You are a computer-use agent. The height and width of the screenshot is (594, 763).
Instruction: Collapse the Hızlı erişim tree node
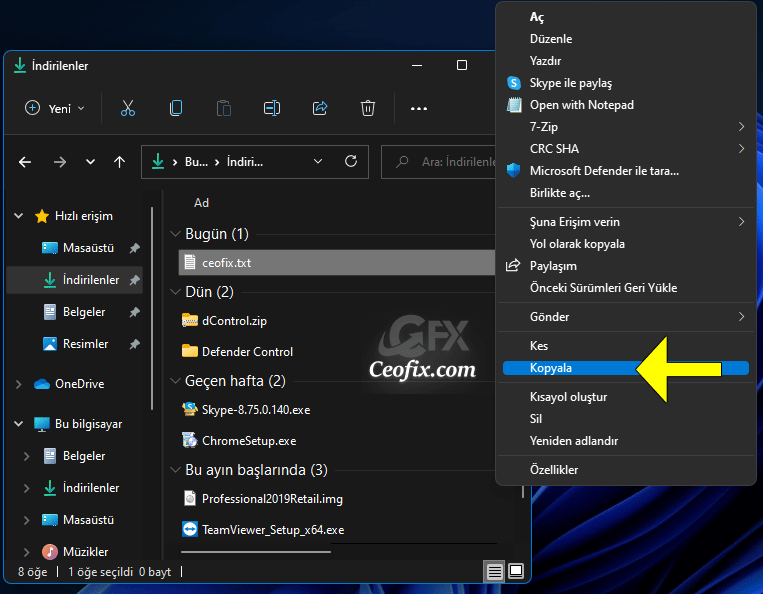(x=18, y=216)
